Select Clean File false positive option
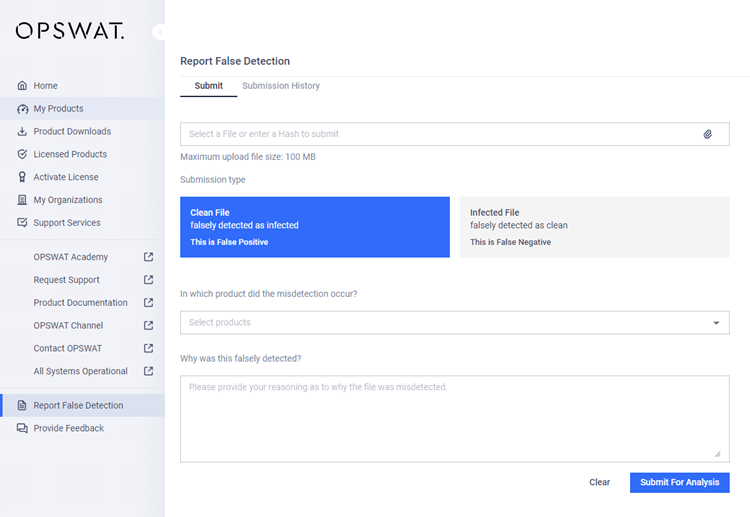Viewport: 750px width, 517px height. point(314,227)
